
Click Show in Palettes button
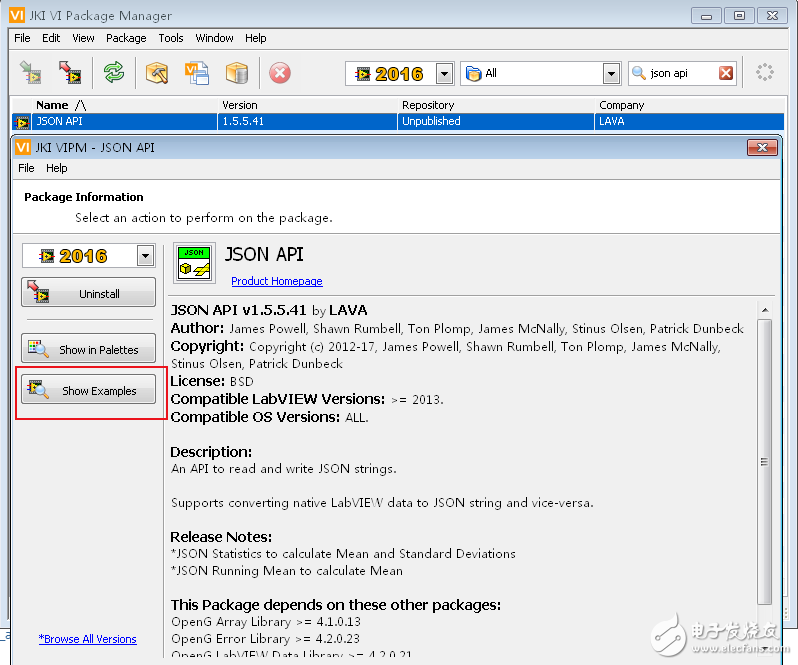click(x=89, y=349)
